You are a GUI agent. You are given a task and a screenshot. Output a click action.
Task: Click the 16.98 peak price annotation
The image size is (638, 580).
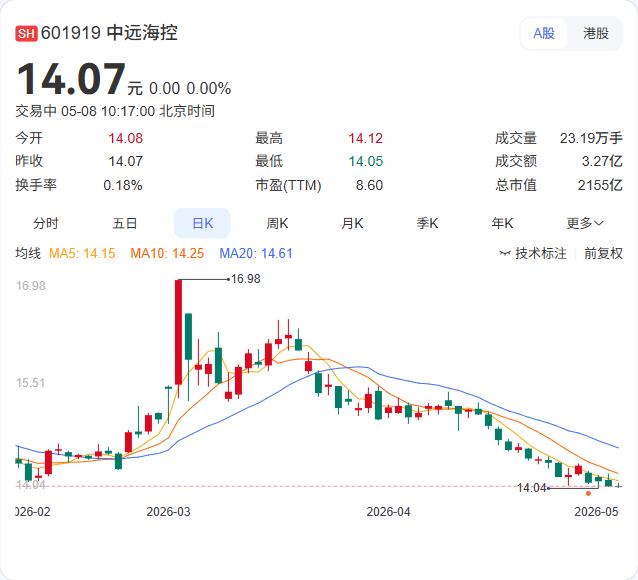(x=246, y=279)
